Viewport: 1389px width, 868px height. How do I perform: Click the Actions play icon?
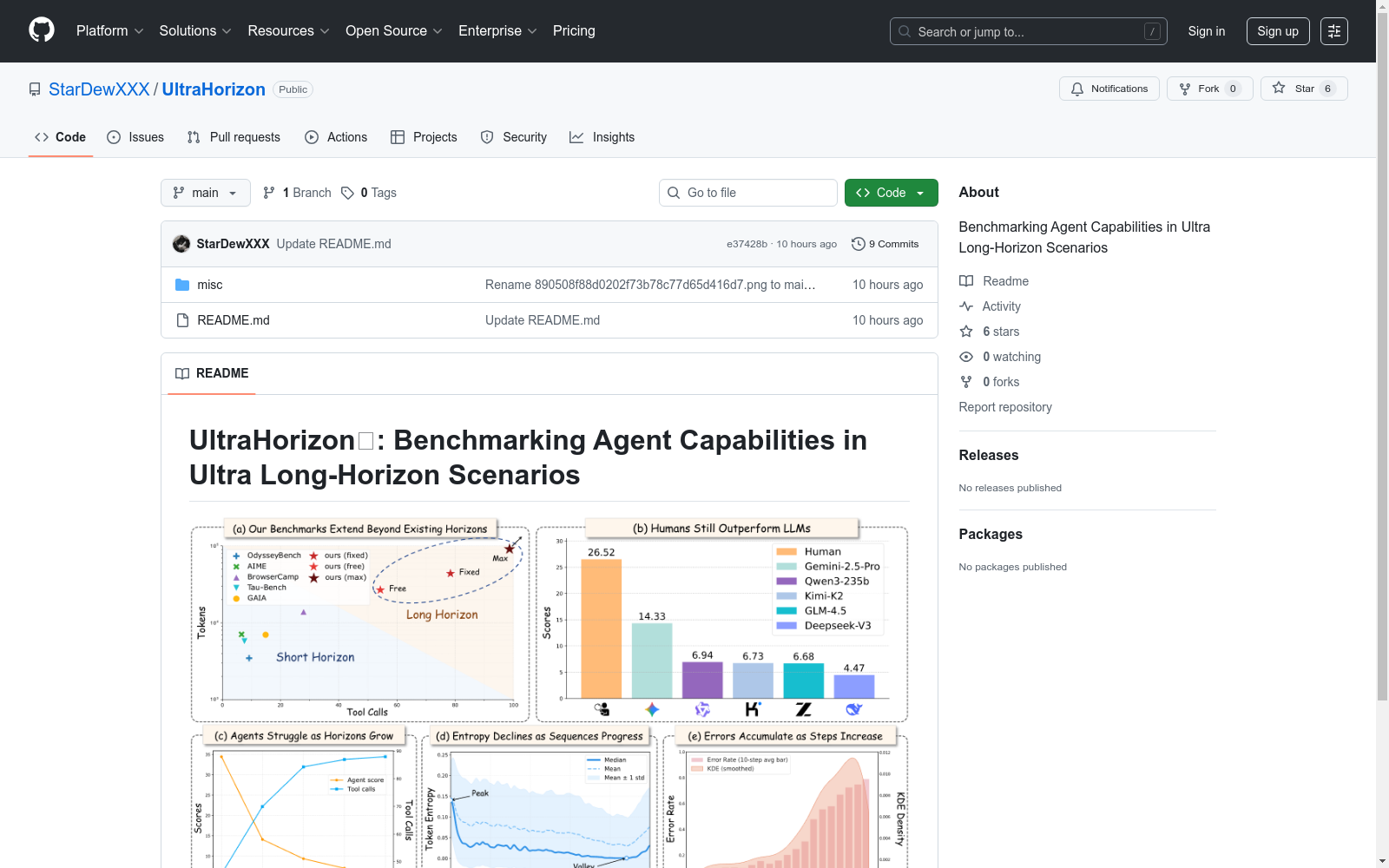[312, 137]
